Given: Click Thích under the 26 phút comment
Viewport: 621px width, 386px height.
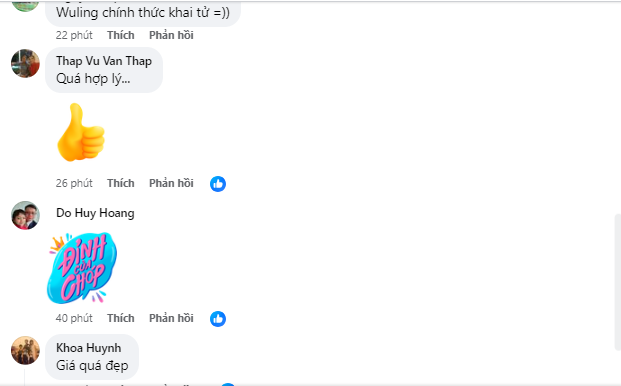Looking at the screenshot, I should [x=121, y=183].
